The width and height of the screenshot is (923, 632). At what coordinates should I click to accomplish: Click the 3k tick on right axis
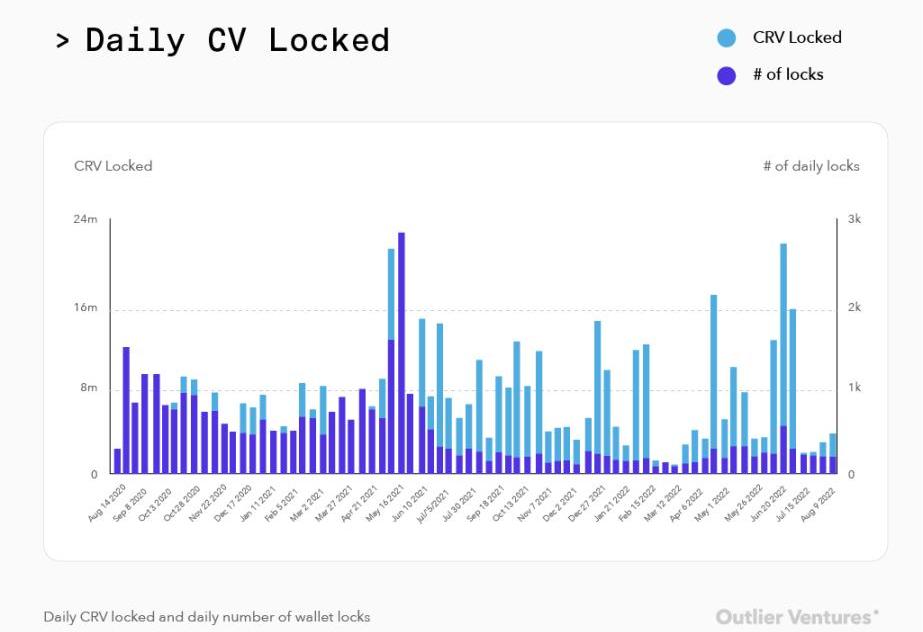[x=854, y=219]
